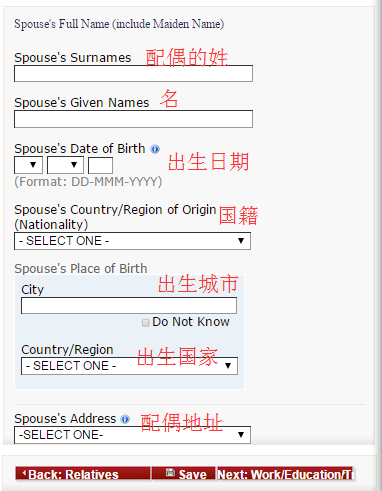
Task: Click the Spouse's Surnames input field
Action: pos(133,73)
